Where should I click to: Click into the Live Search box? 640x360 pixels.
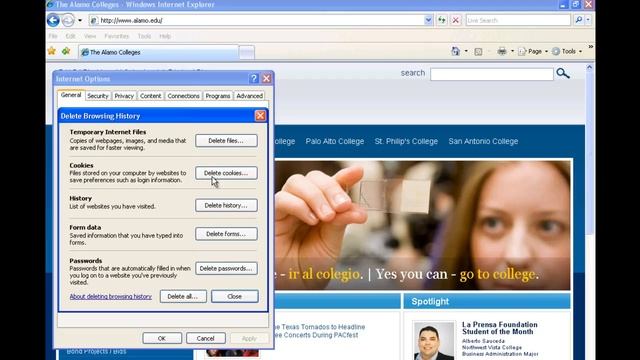coord(518,20)
